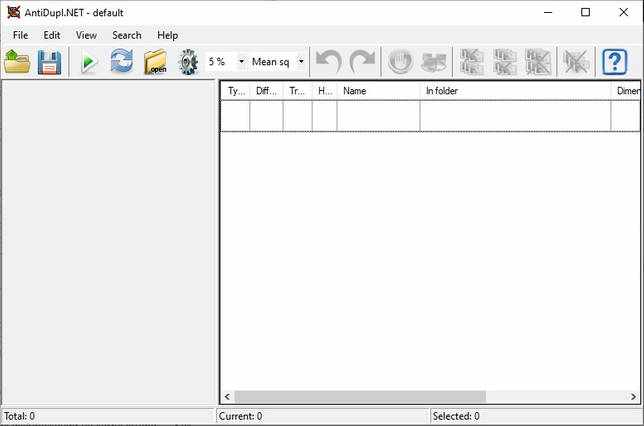This screenshot has height=426, width=644.
Task: Click the disabled stop hand icon
Action: (400, 62)
